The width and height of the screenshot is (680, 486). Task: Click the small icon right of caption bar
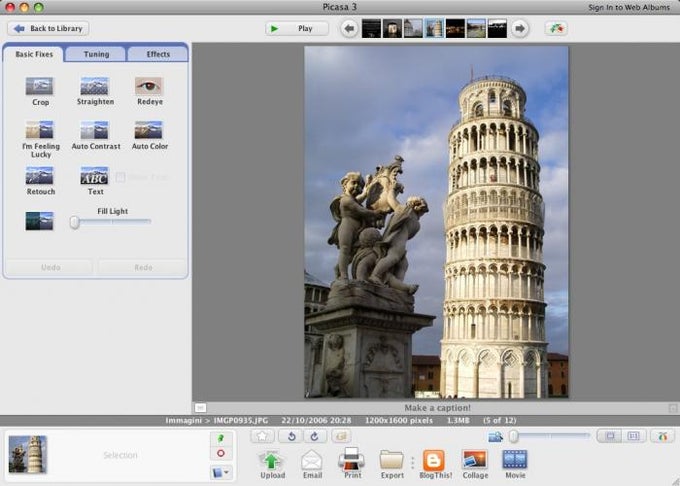[x=673, y=408]
